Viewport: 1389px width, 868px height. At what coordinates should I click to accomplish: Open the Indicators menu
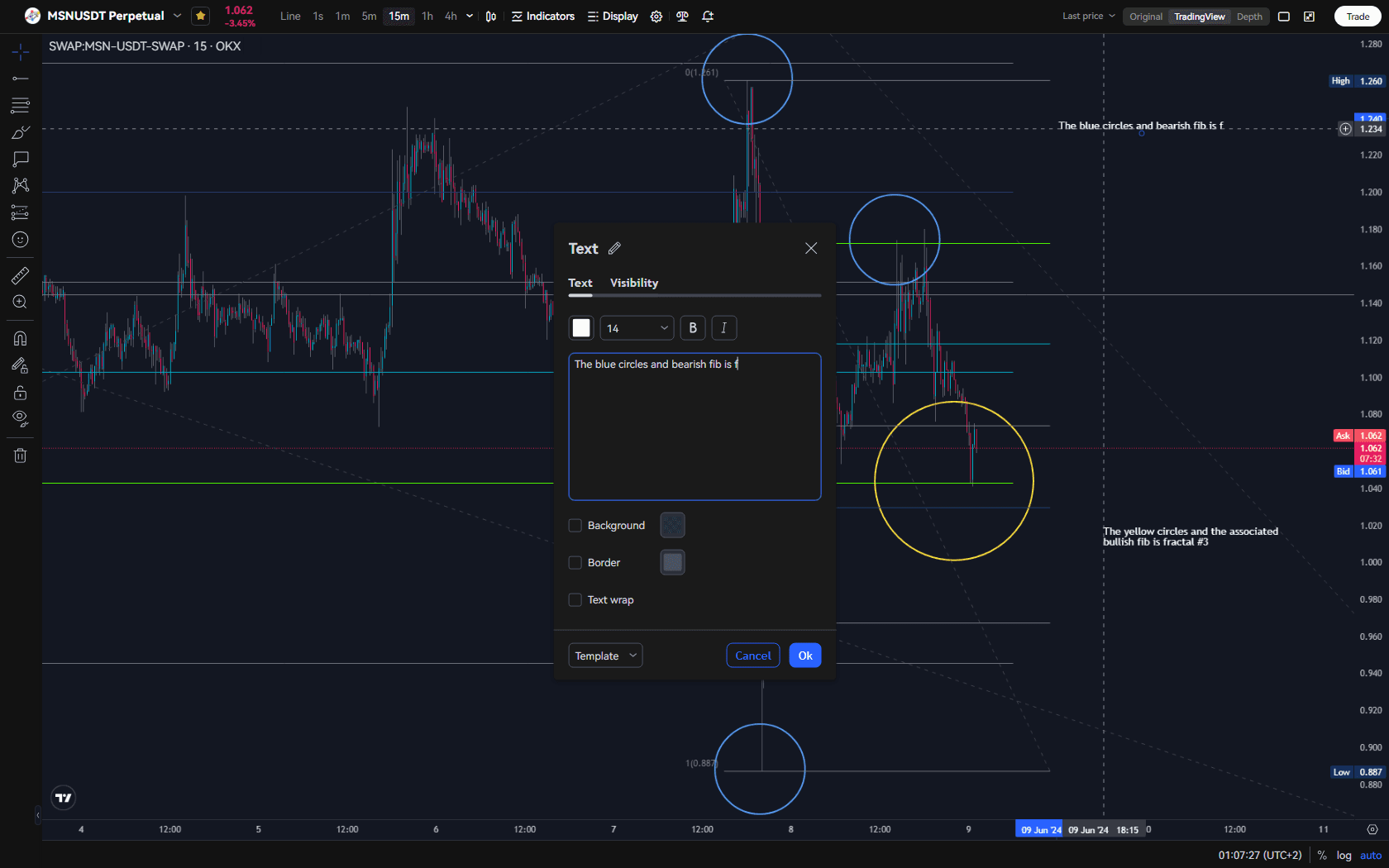point(543,17)
